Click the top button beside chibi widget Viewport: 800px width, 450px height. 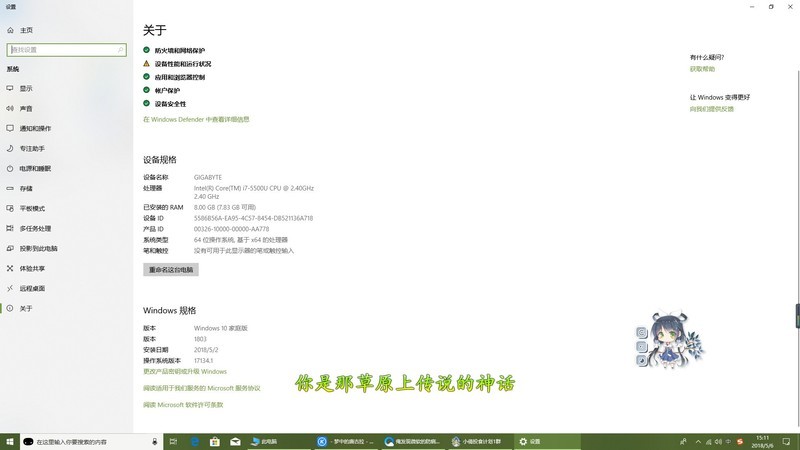coord(642,333)
